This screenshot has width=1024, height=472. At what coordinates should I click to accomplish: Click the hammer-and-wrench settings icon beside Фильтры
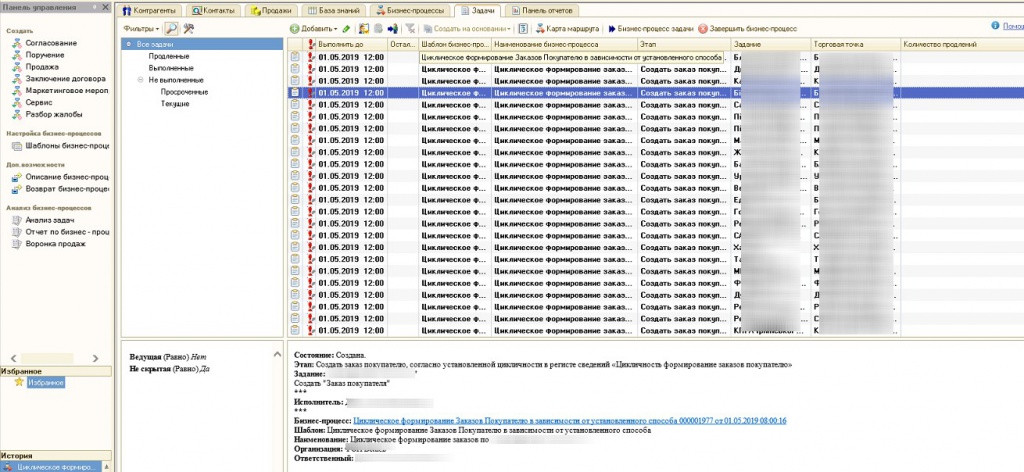(x=189, y=29)
